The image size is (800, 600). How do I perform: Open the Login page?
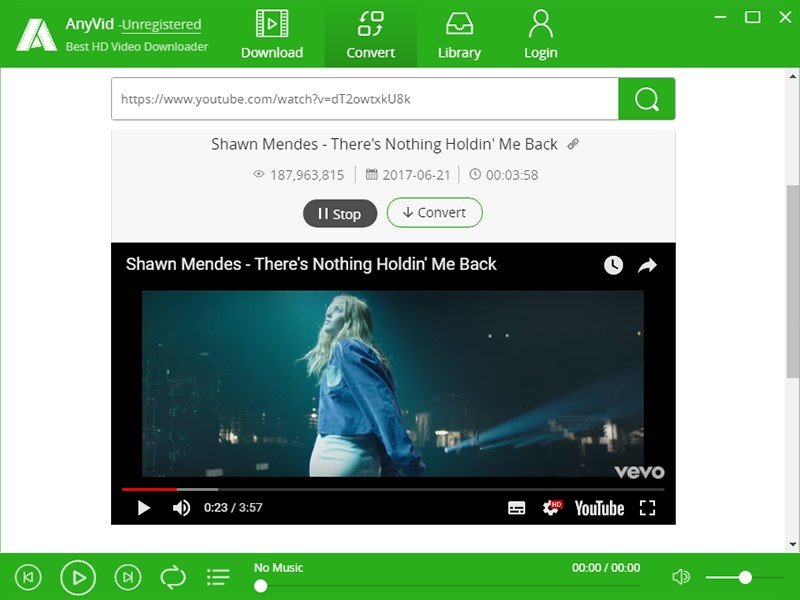click(x=541, y=34)
